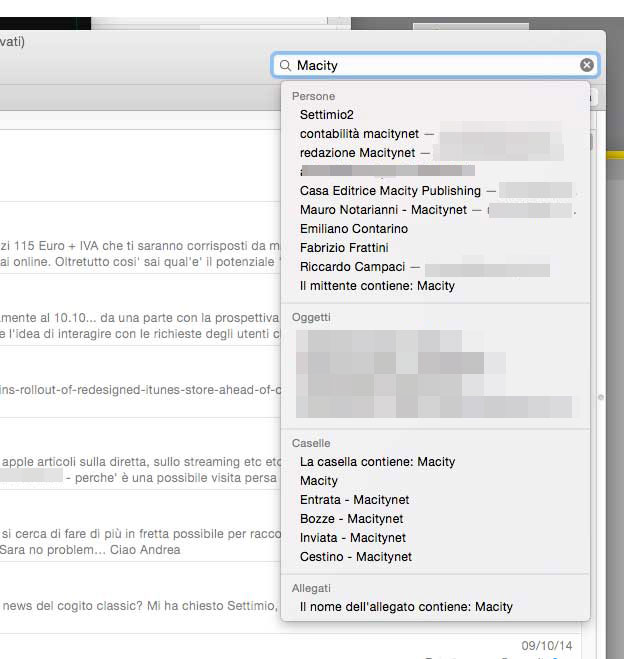Open message about cogito classic news
The image size is (624, 659).
[x=140, y=598]
